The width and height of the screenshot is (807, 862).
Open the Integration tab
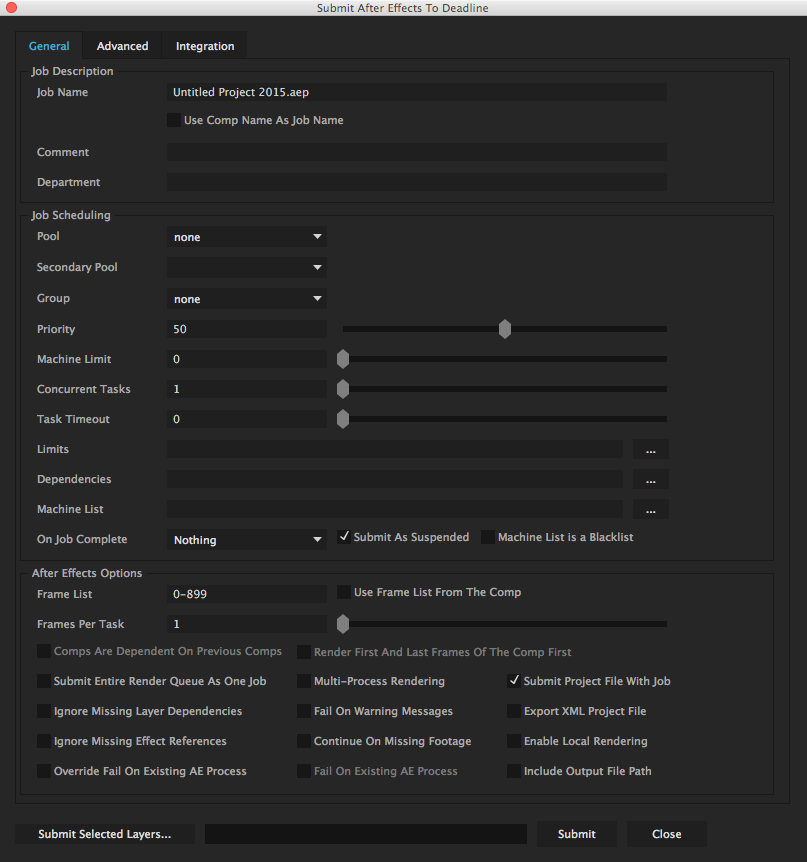[205, 46]
